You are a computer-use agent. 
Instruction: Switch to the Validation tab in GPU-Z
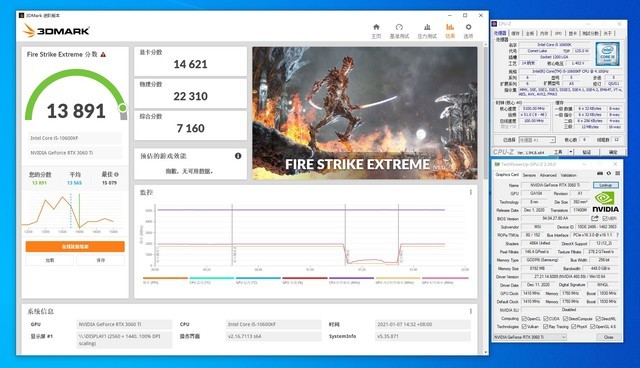pyautogui.click(x=569, y=175)
